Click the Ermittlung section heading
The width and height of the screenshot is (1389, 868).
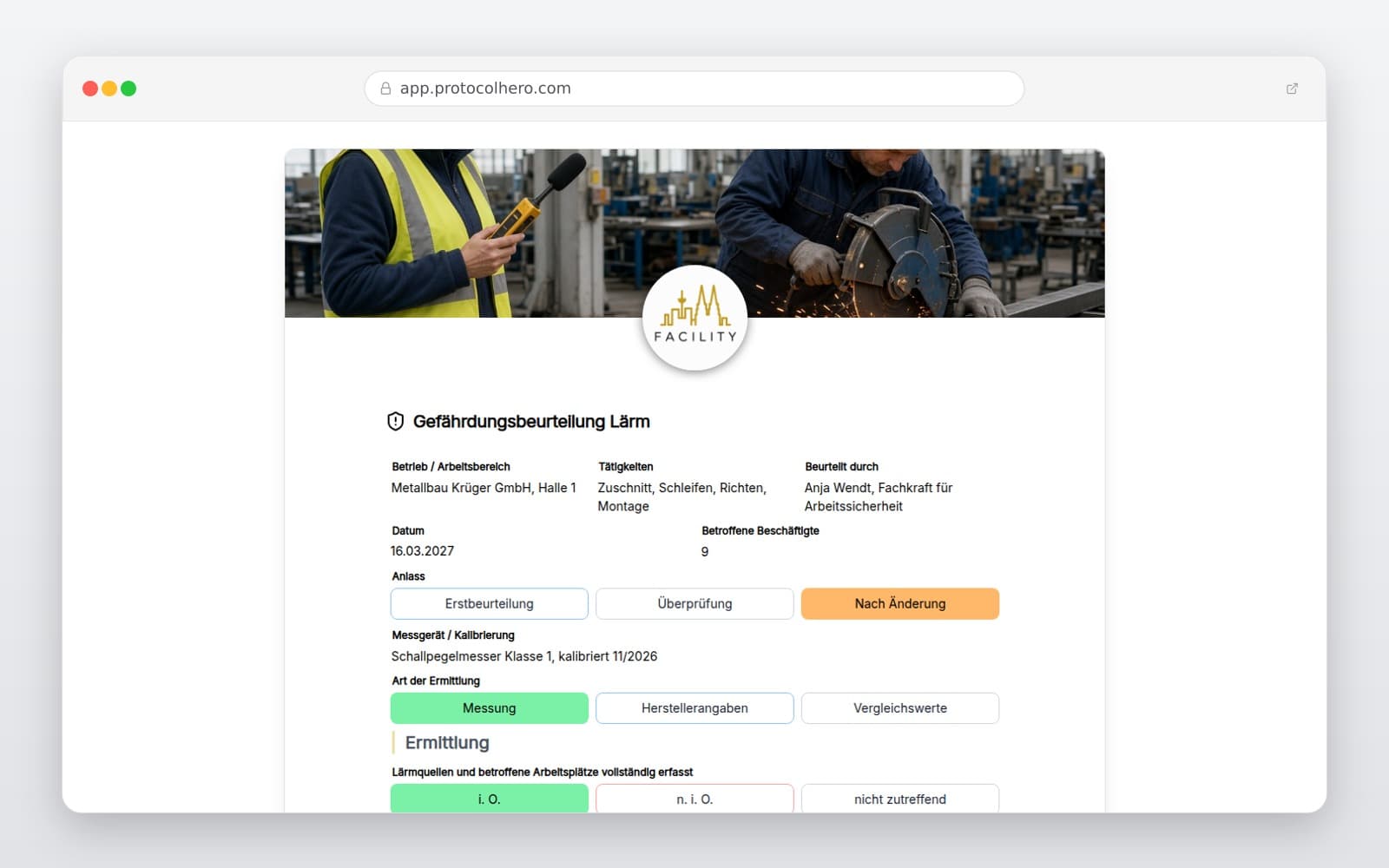click(447, 743)
